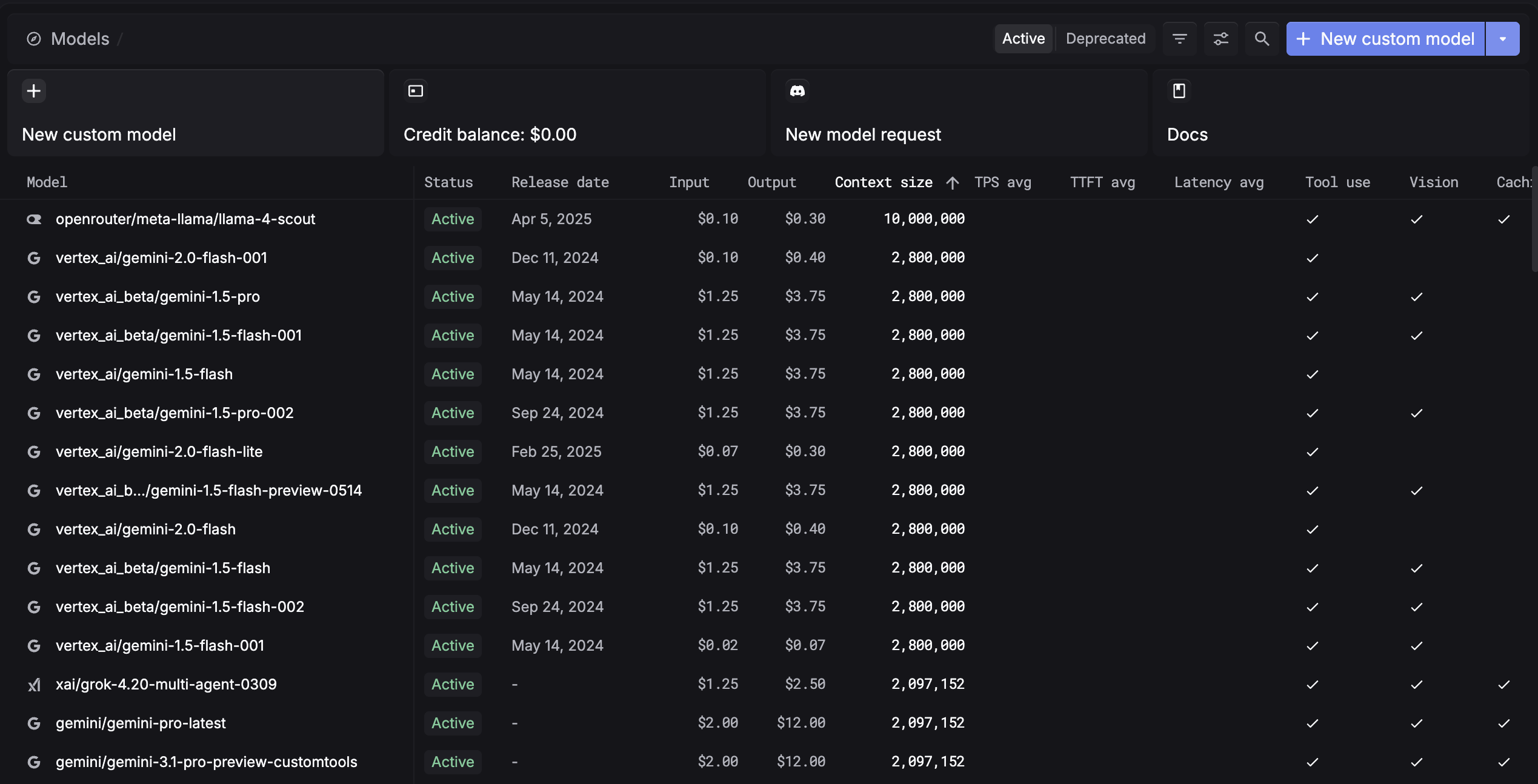The height and width of the screenshot is (784, 1538).
Task: Open openrouter/meta-llama/llama-4-scout model row
Action: click(185, 219)
